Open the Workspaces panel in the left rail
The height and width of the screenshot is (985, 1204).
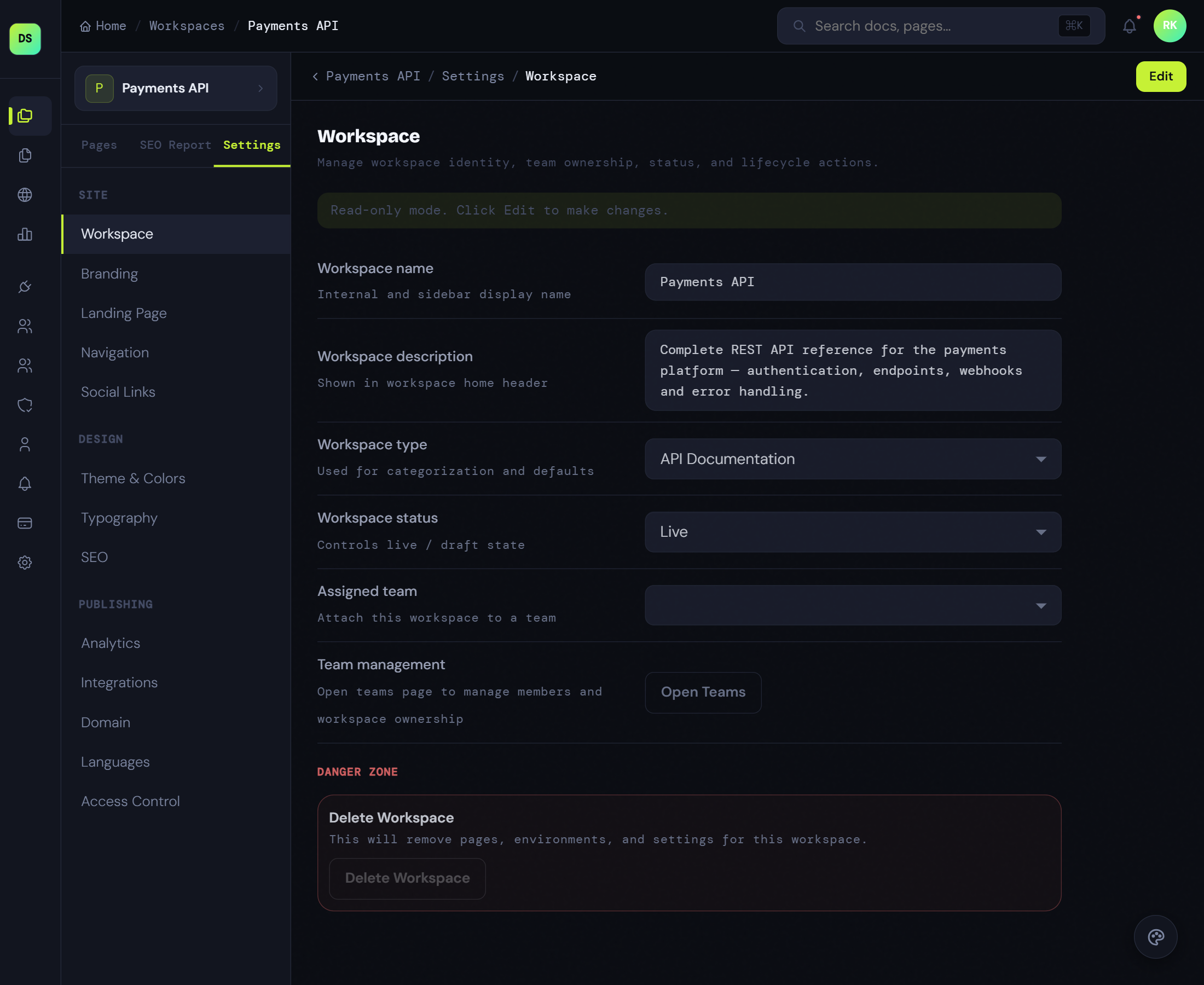click(25, 117)
